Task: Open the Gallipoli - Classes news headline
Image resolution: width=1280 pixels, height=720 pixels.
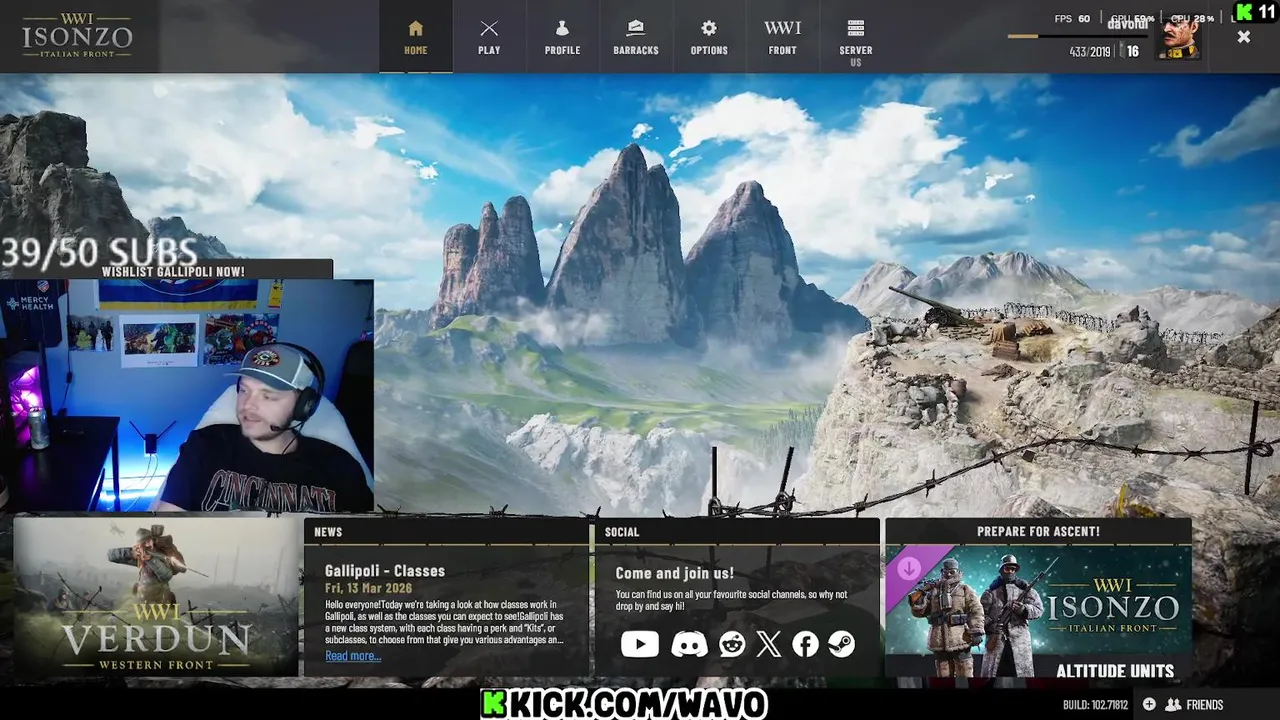Action: coord(385,571)
